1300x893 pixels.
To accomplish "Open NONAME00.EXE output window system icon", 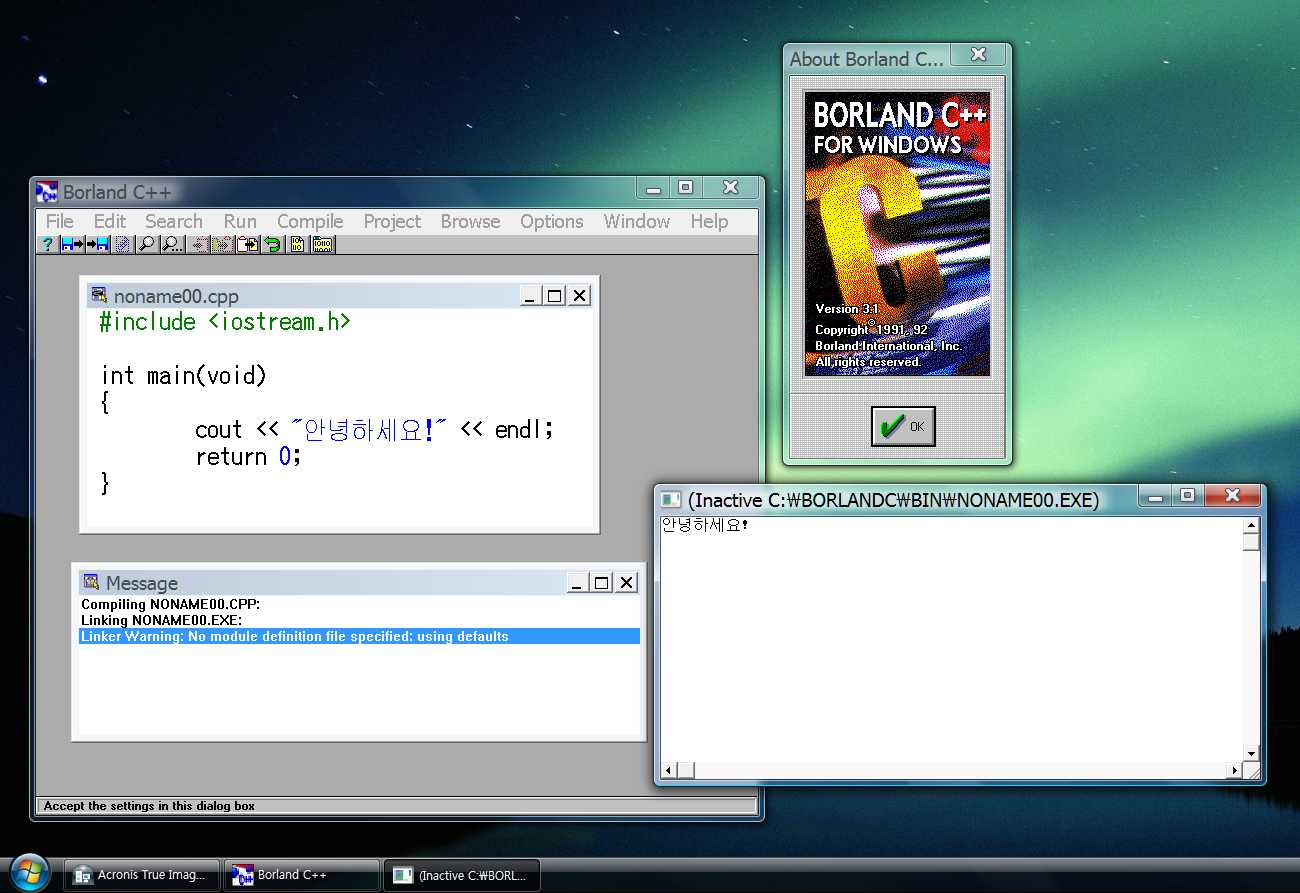I will 671,498.
